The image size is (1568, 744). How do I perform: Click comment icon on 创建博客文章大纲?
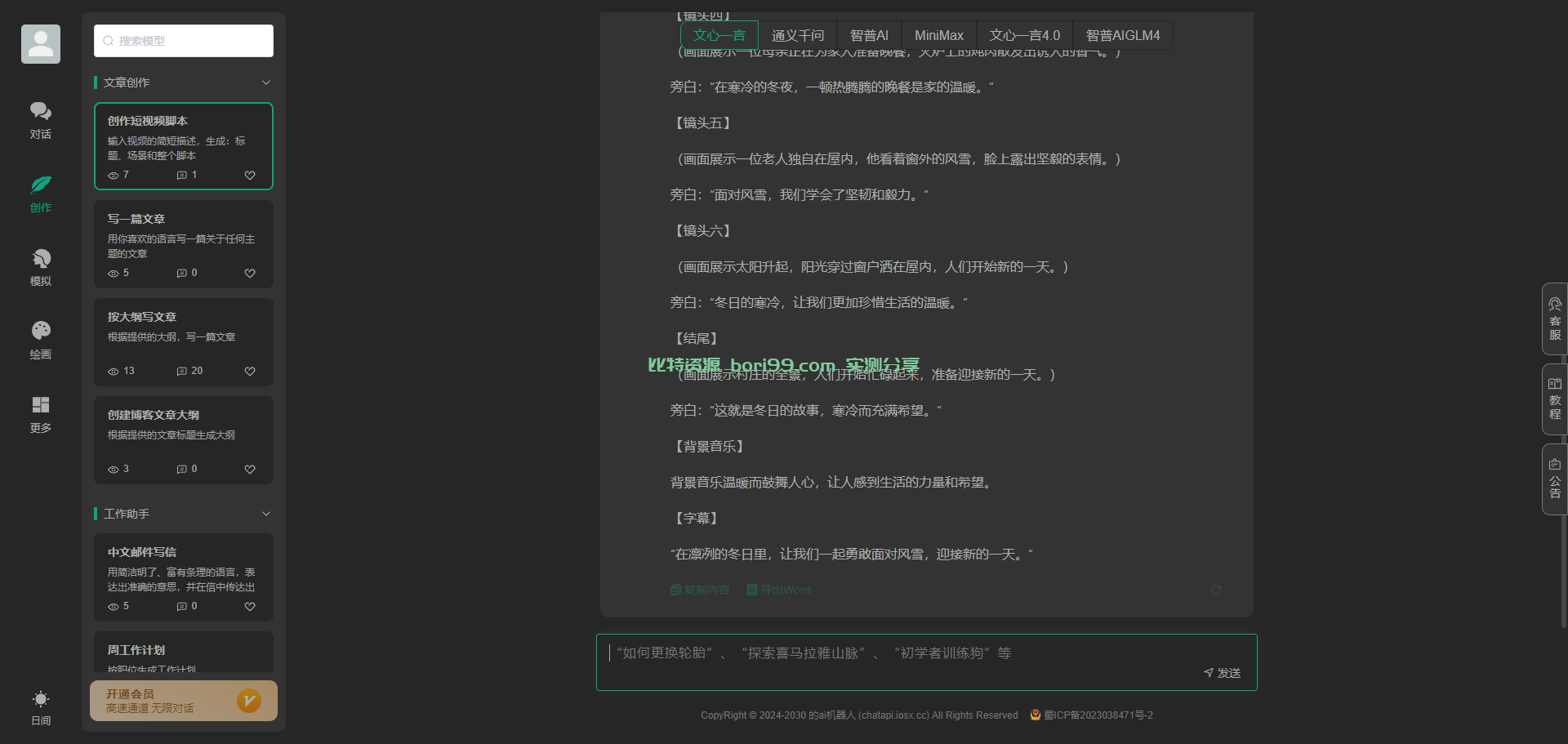182,470
